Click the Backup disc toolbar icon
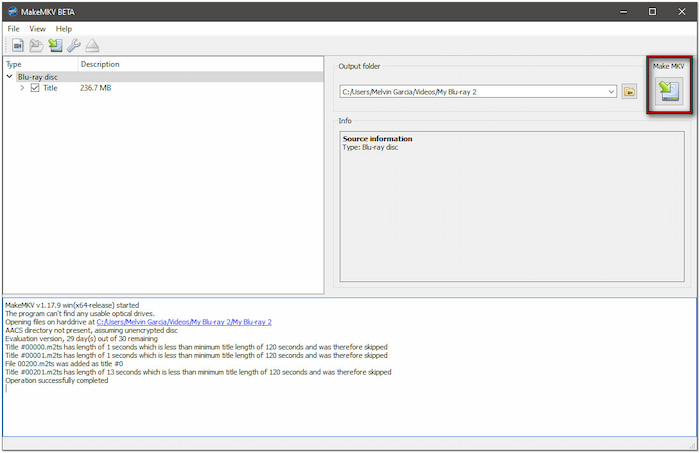 [37, 46]
